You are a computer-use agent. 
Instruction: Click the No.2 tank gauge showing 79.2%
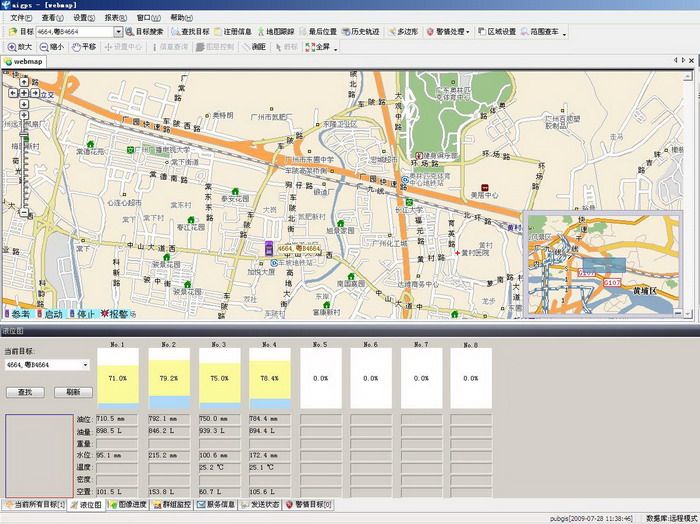coord(169,378)
